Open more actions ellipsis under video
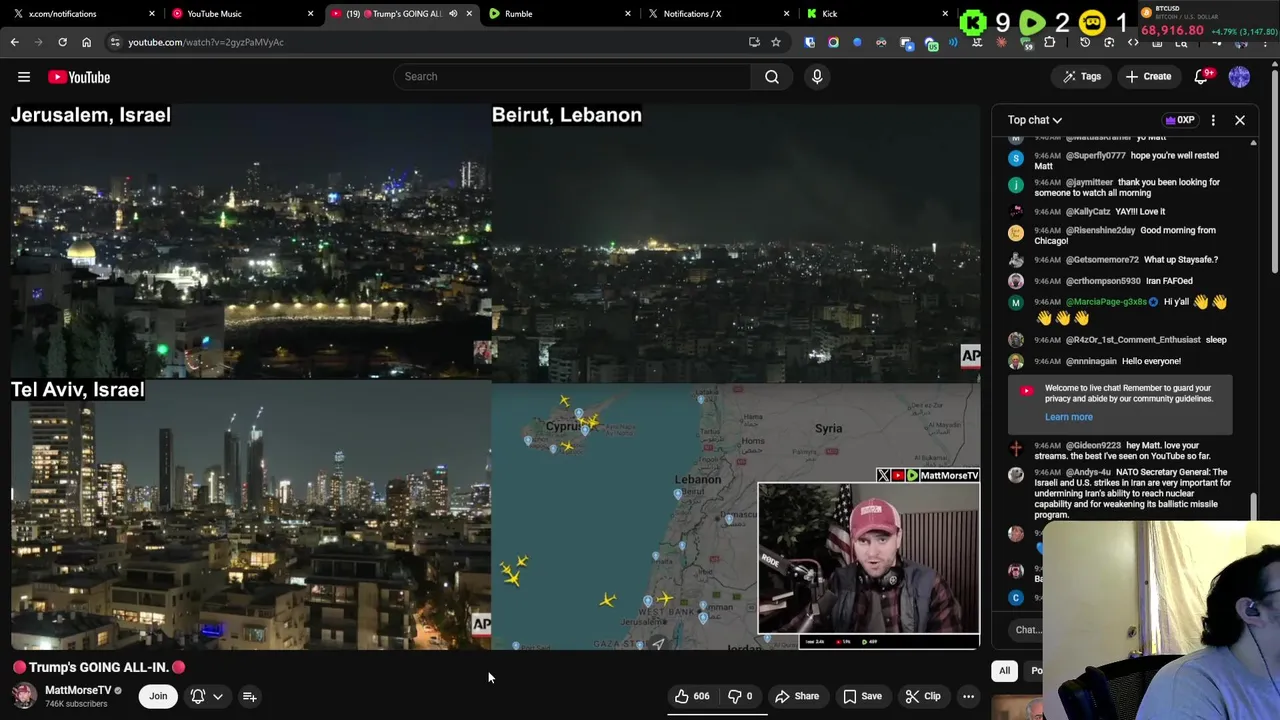The image size is (1280, 720). pos(968,696)
